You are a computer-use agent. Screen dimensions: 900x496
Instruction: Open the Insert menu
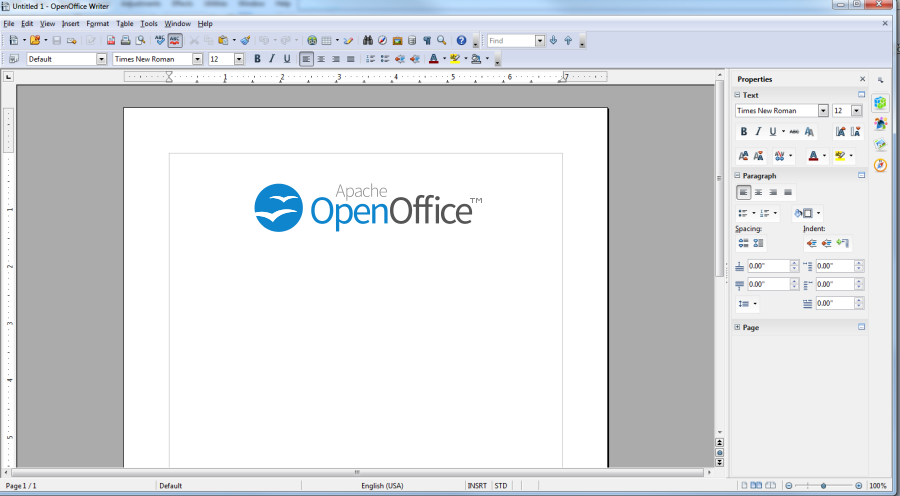71,24
